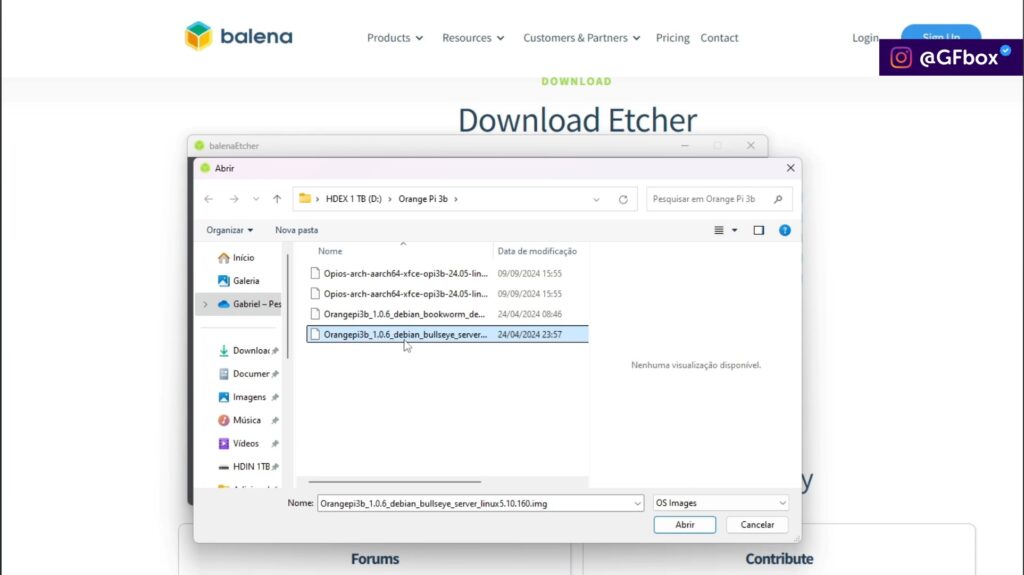Image resolution: width=1024 pixels, height=575 pixels.
Task: Click Login link on balena site
Action: coord(865,38)
